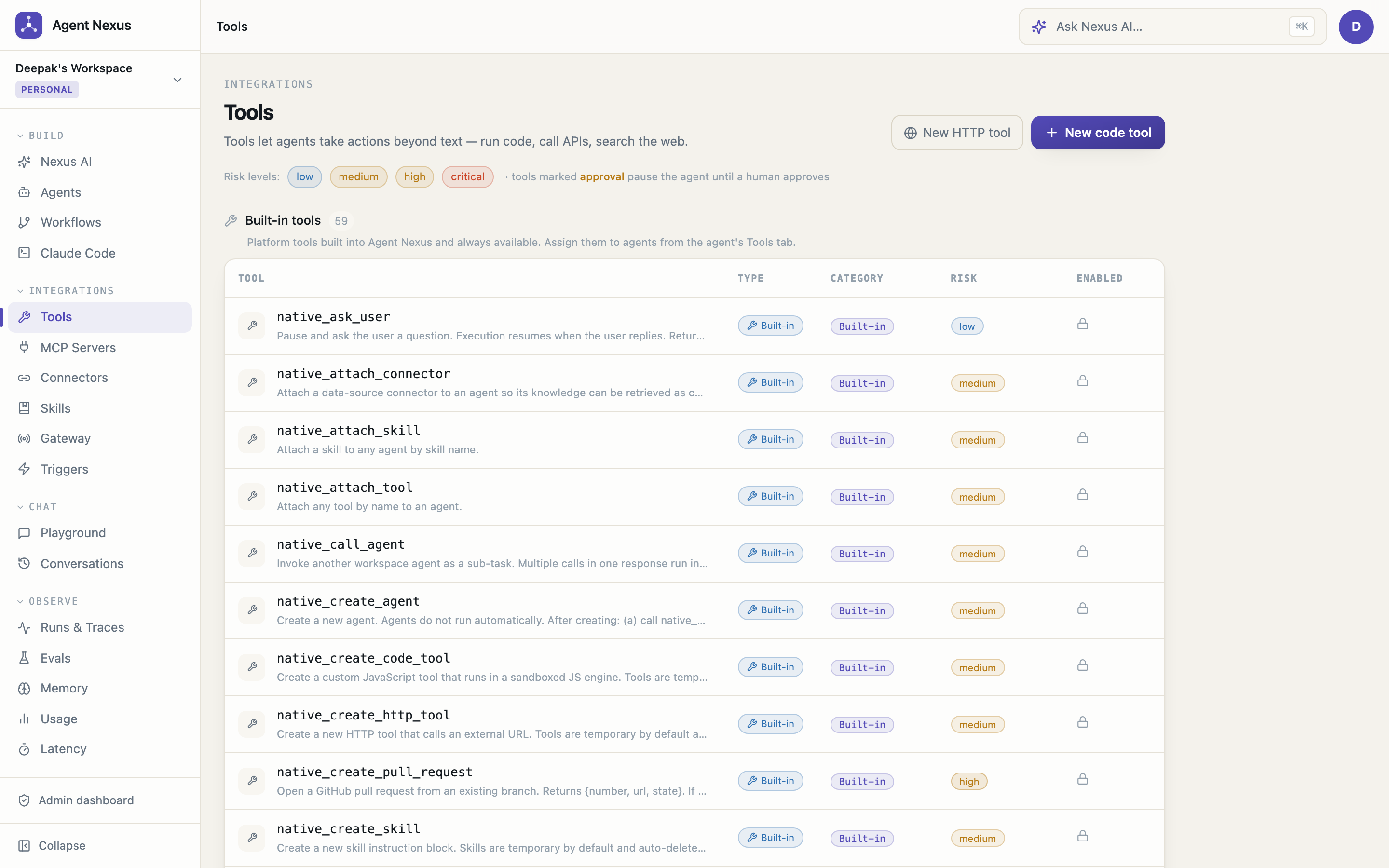Collapse the OBSERVE sidebar section
Screen dimensions: 1389x868
tap(47, 601)
